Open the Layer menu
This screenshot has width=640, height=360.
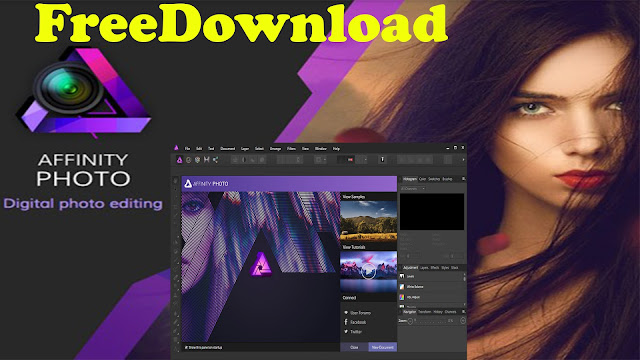click(x=245, y=149)
